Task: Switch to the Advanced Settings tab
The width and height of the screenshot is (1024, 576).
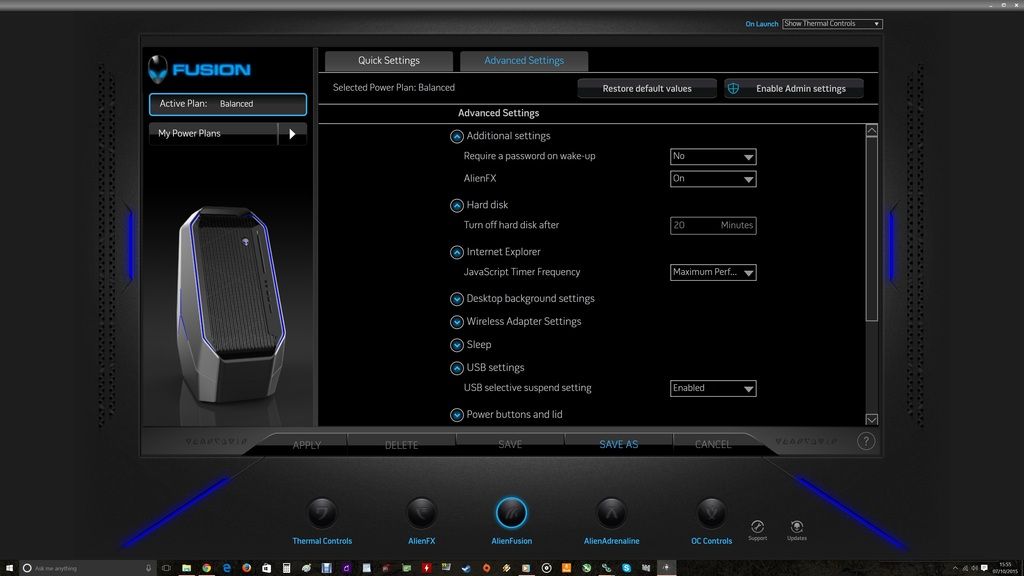Action: [x=524, y=61]
